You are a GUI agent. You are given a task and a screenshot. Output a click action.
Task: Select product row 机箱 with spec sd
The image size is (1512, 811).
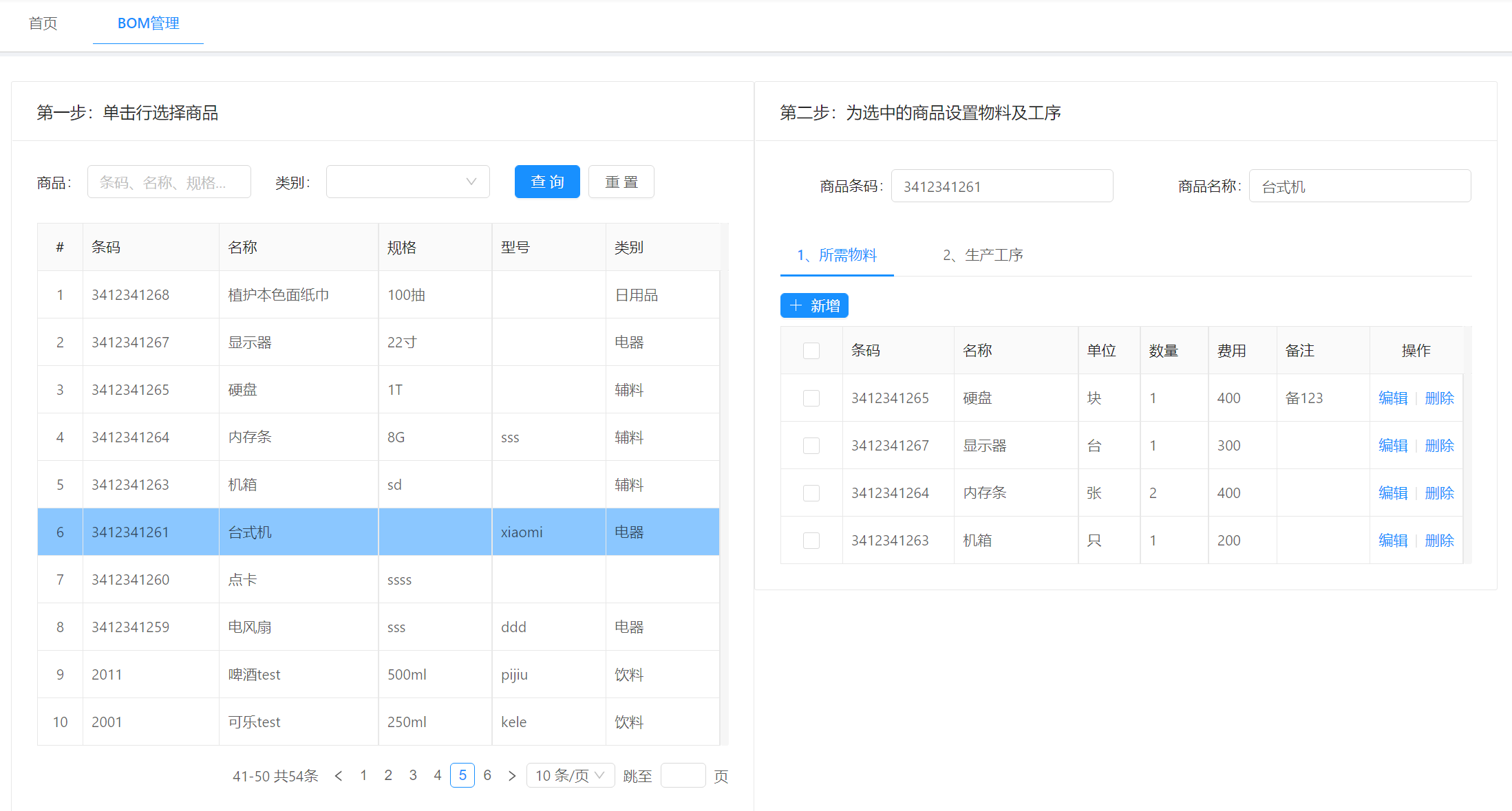379,485
